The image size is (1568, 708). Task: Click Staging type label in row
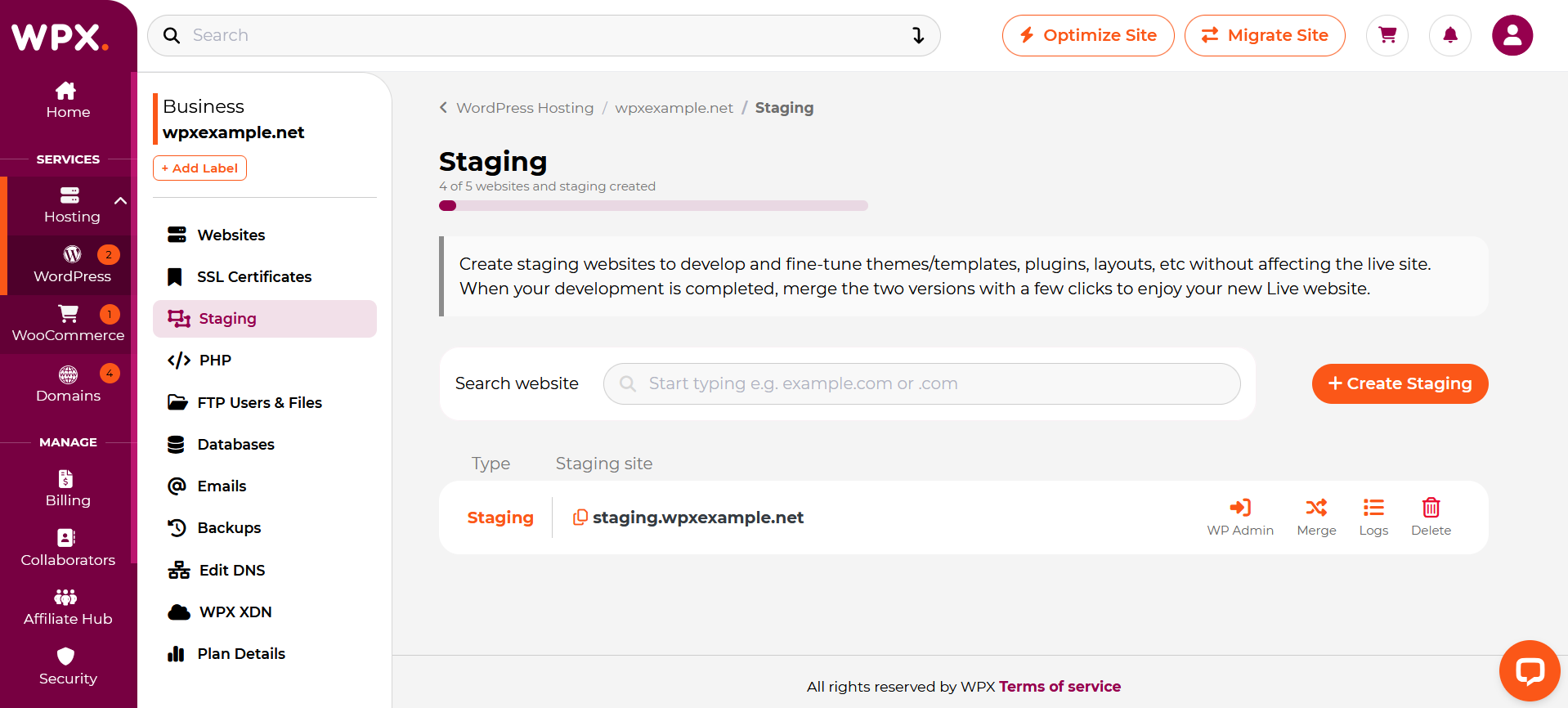tap(500, 518)
